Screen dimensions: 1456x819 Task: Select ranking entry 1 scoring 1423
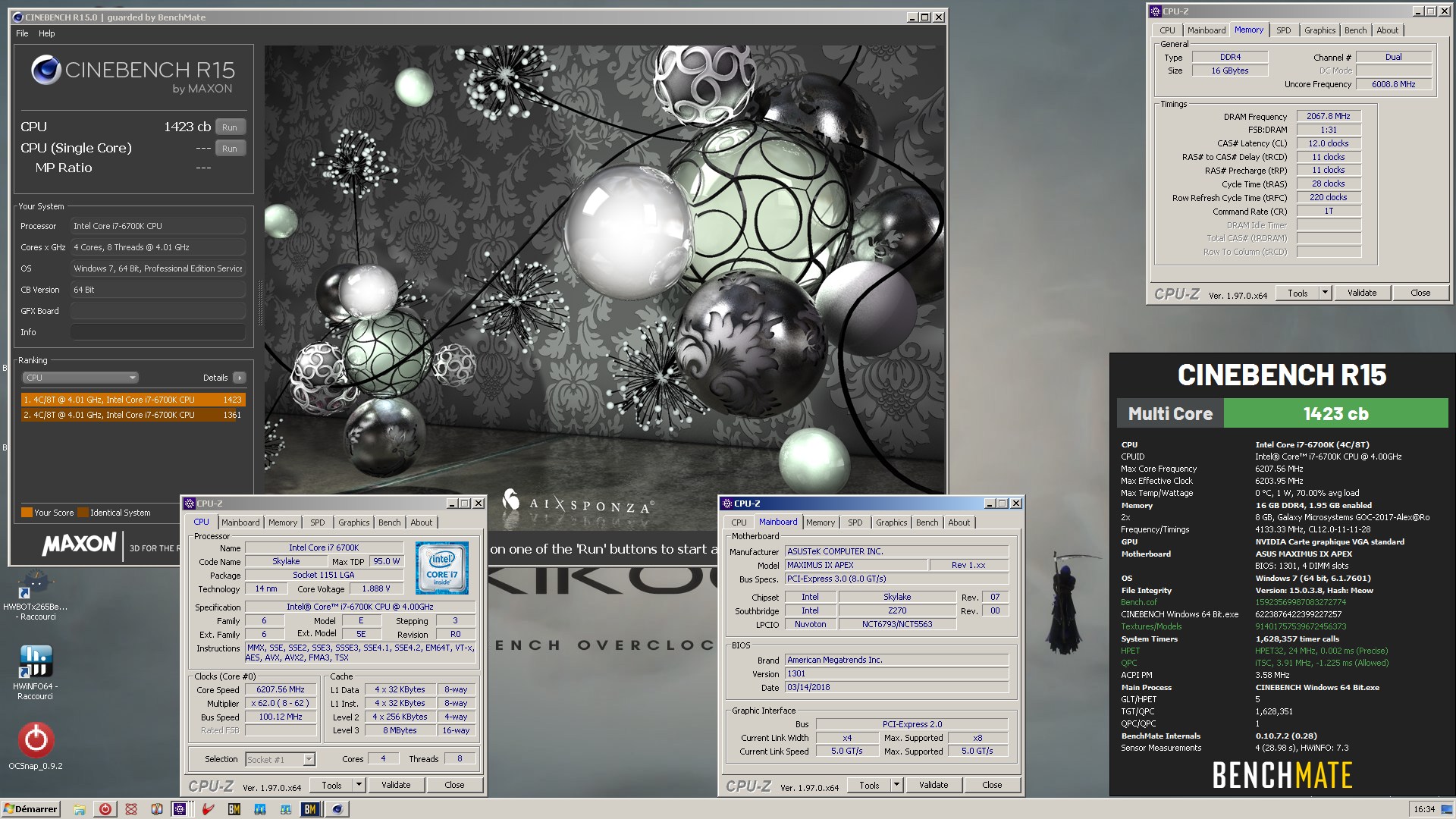[x=133, y=400]
